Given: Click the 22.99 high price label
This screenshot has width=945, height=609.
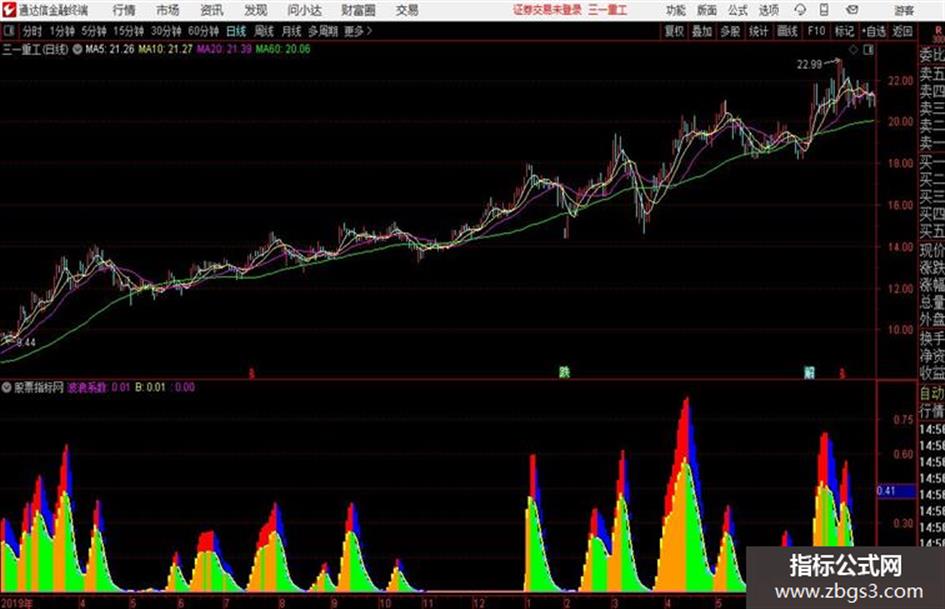Looking at the screenshot, I should [809, 65].
